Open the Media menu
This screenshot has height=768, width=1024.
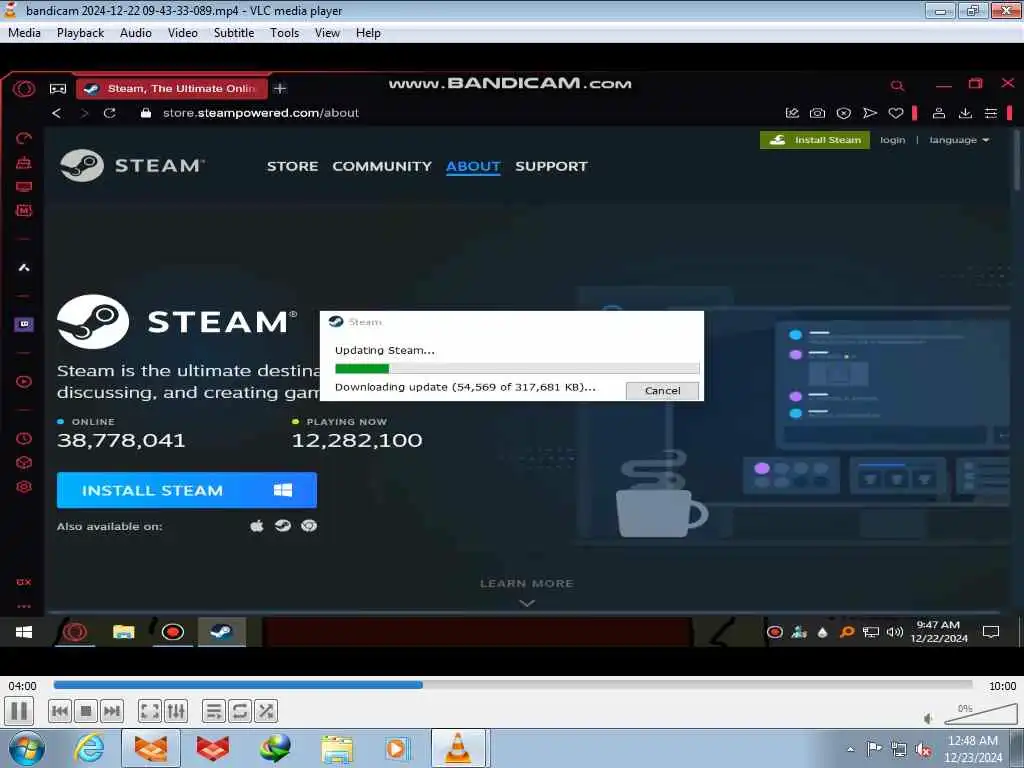(x=24, y=33)
